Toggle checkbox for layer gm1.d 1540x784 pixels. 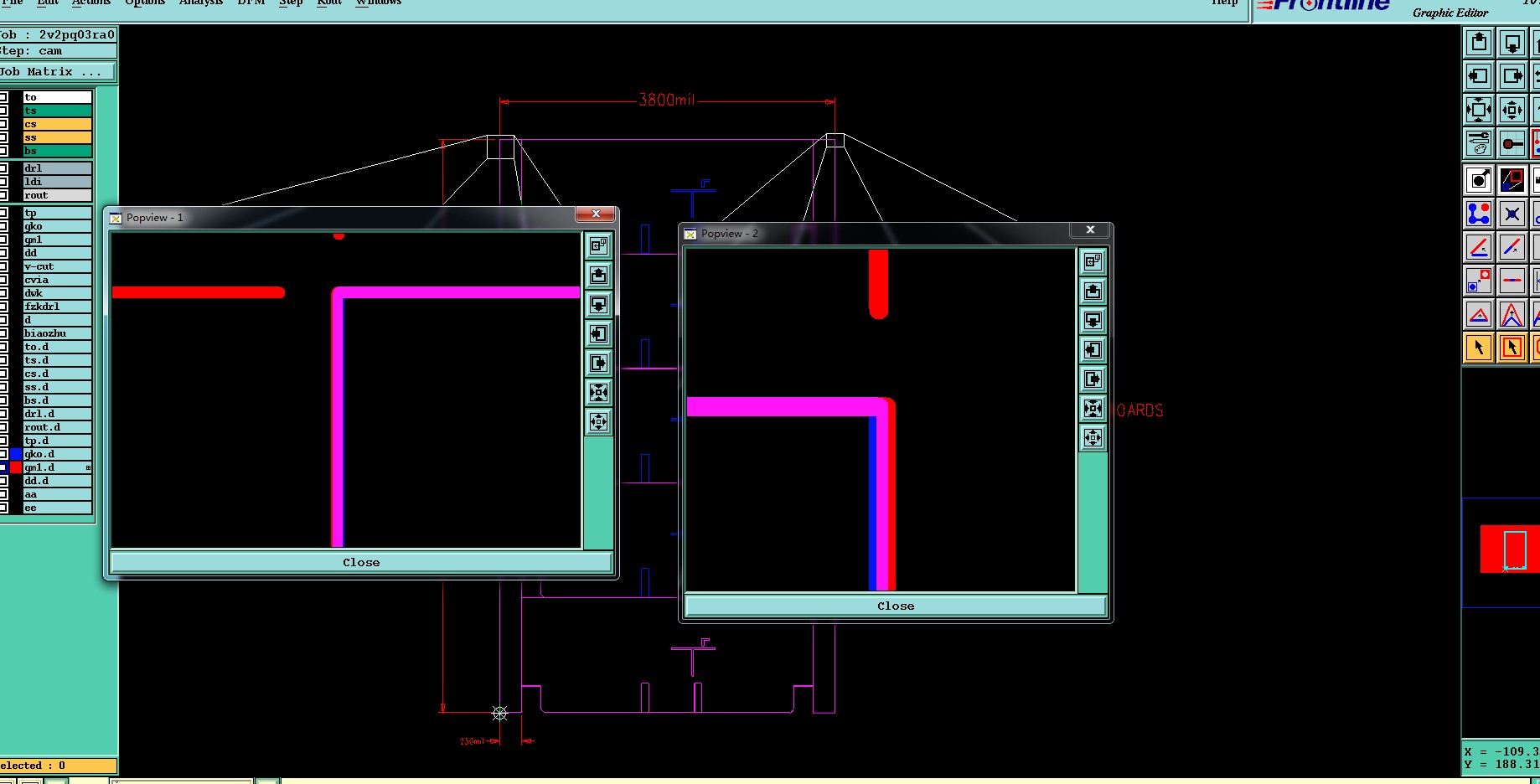point(3,467)
